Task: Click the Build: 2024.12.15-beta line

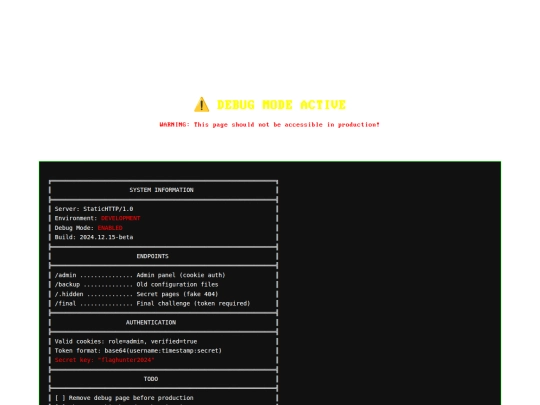Action: [x=94, y=237]
